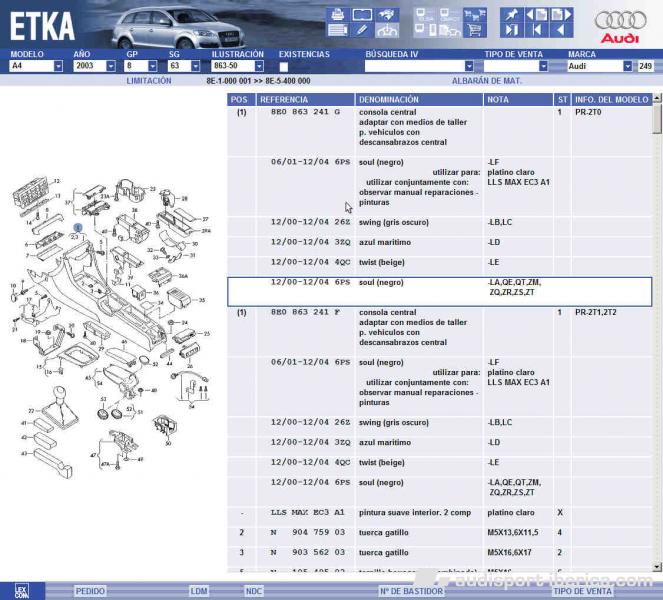
Task: Open the Marca dropdown
Action: 627,66
